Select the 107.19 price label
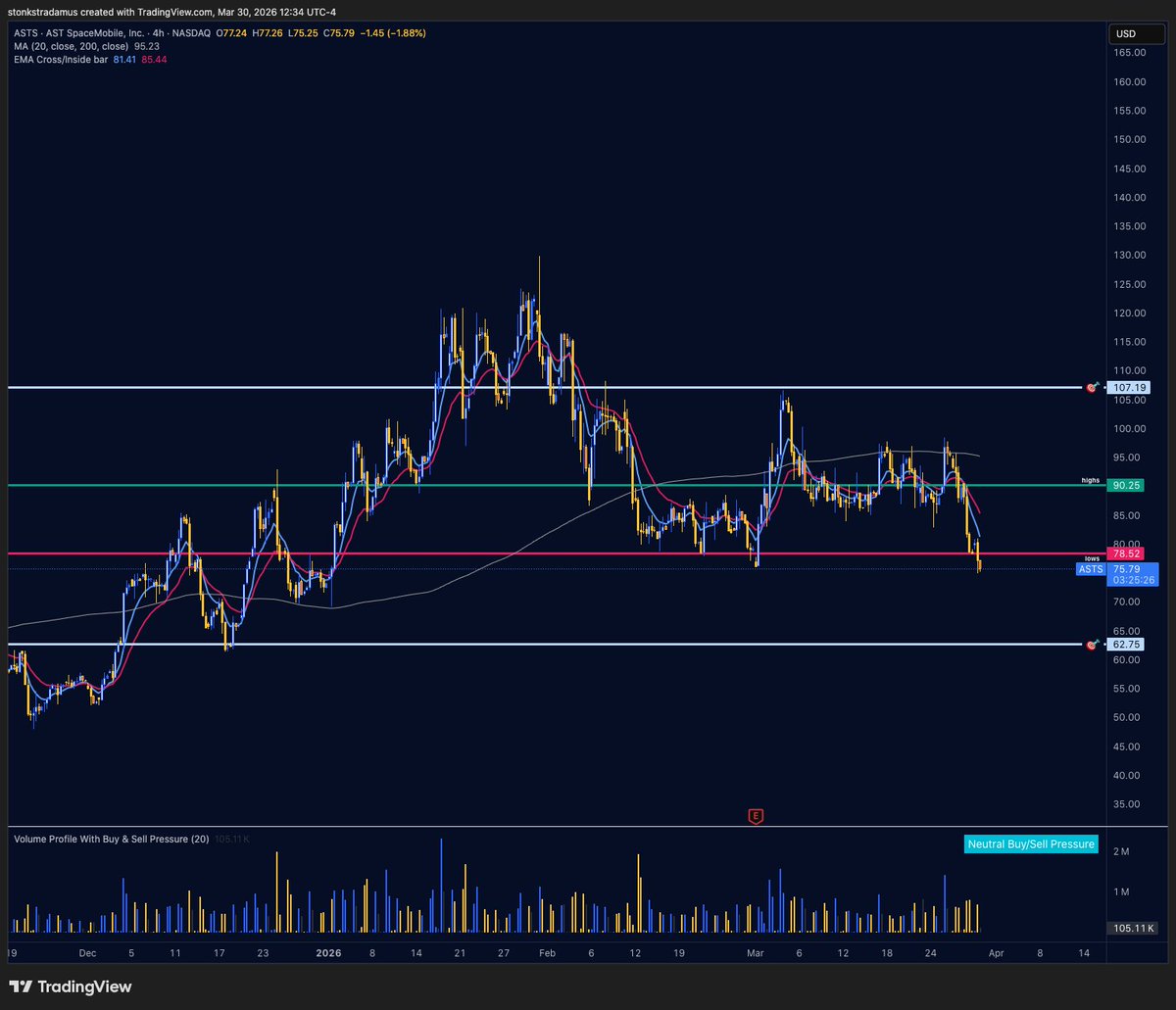The width and height of the screenshot is (1176, 1010). tap(1128, 388)
